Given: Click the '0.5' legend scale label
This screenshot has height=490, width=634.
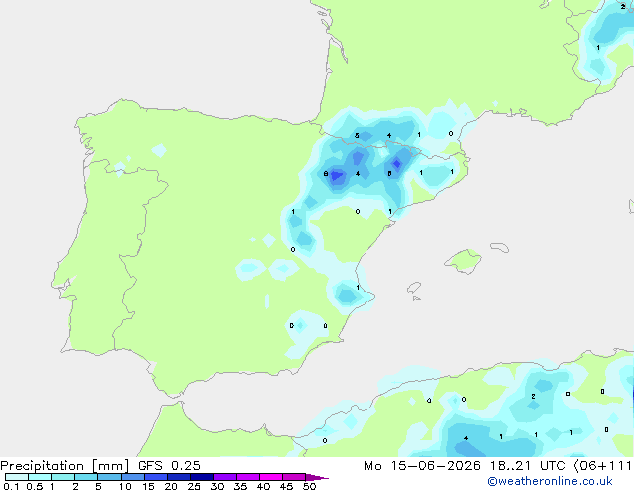Looking at the screenshot, I should click(35, 486).
